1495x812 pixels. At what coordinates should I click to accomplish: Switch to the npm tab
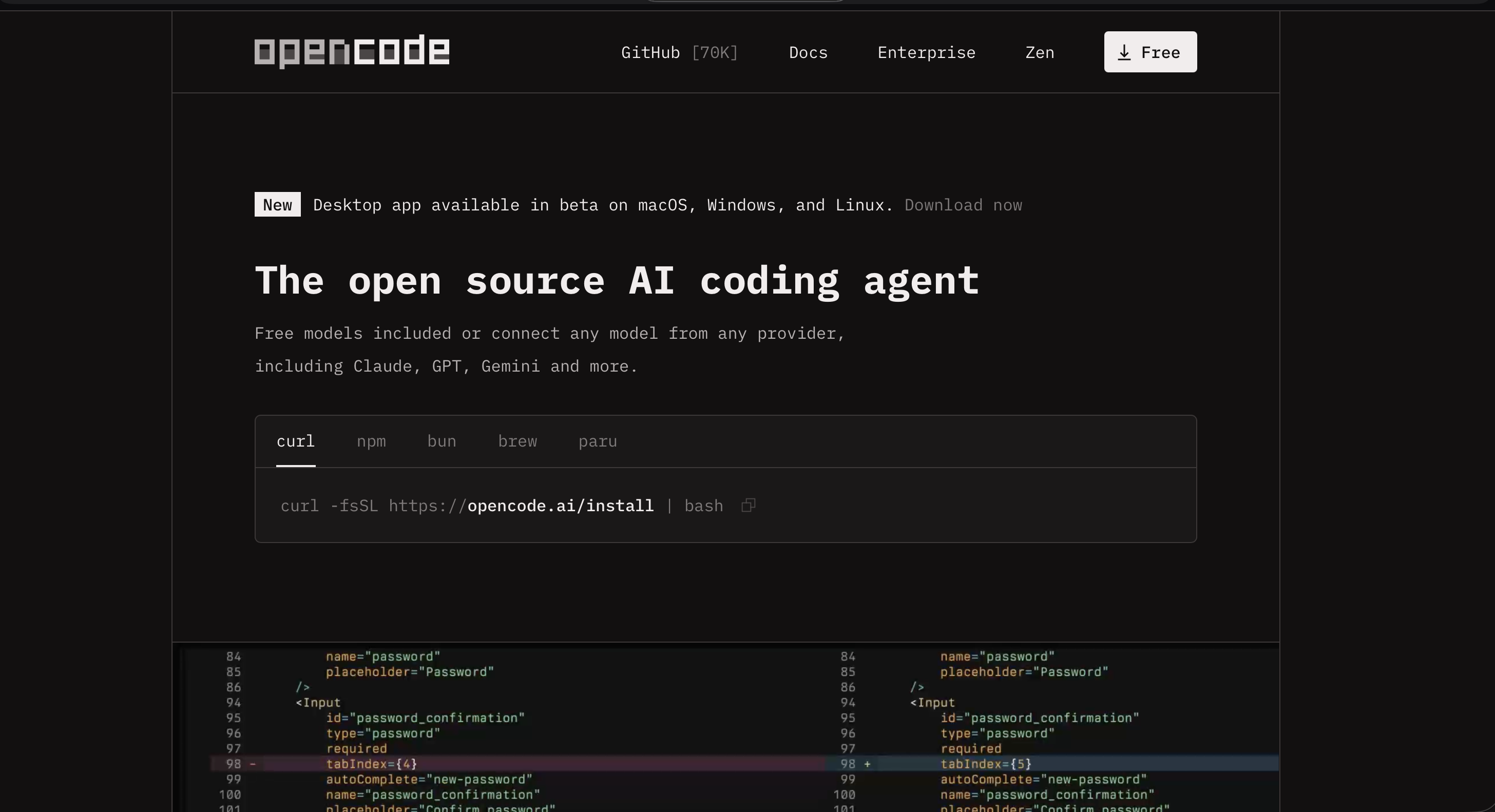[x=371, y=441]
